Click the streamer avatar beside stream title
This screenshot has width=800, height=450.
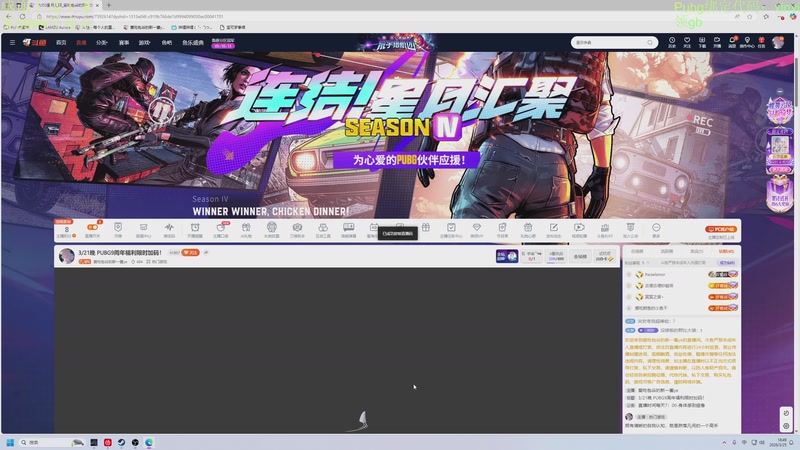[x=66, y=256]
